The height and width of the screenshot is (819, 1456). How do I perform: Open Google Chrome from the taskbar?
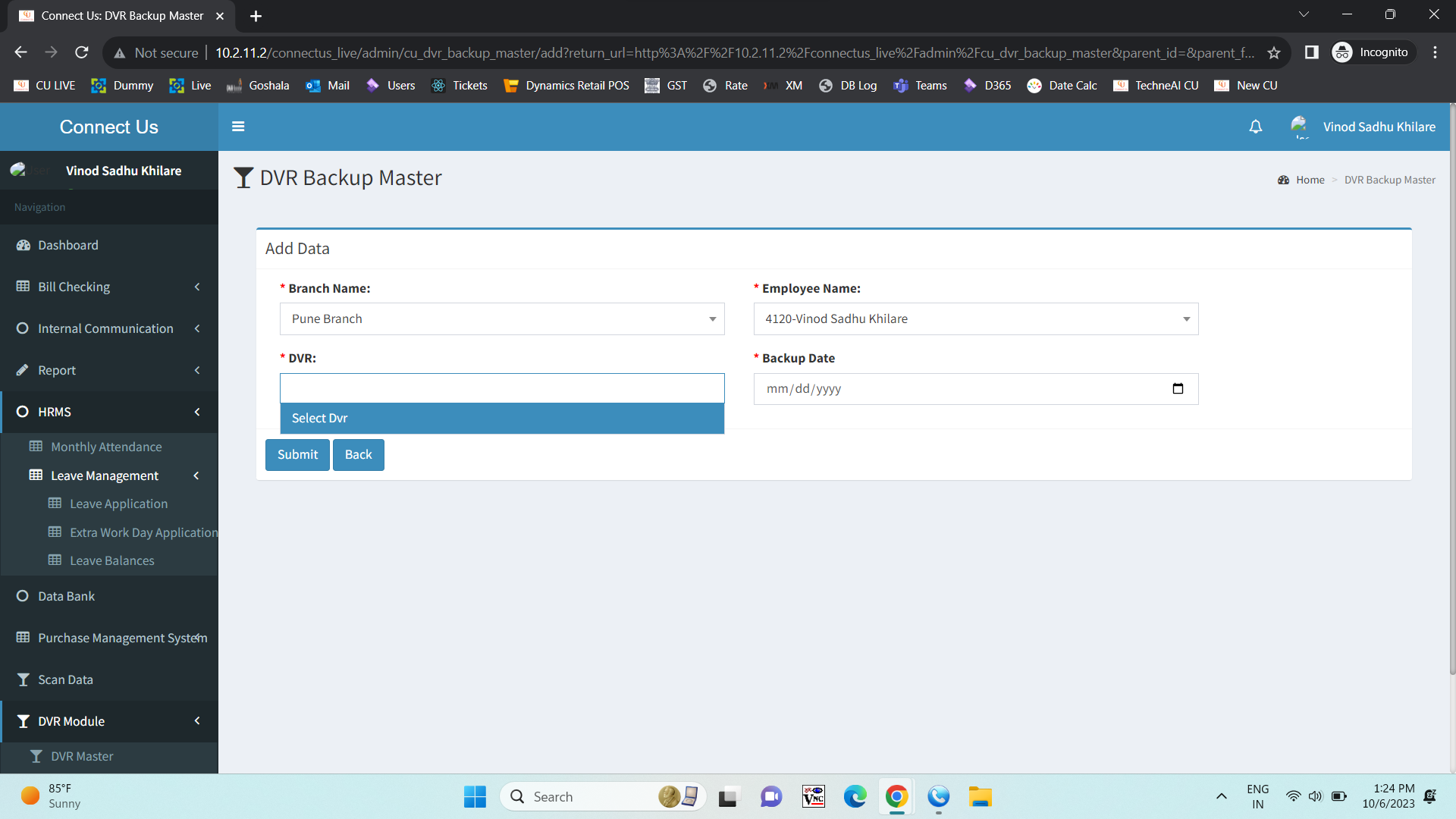click(x=896, y=797)
